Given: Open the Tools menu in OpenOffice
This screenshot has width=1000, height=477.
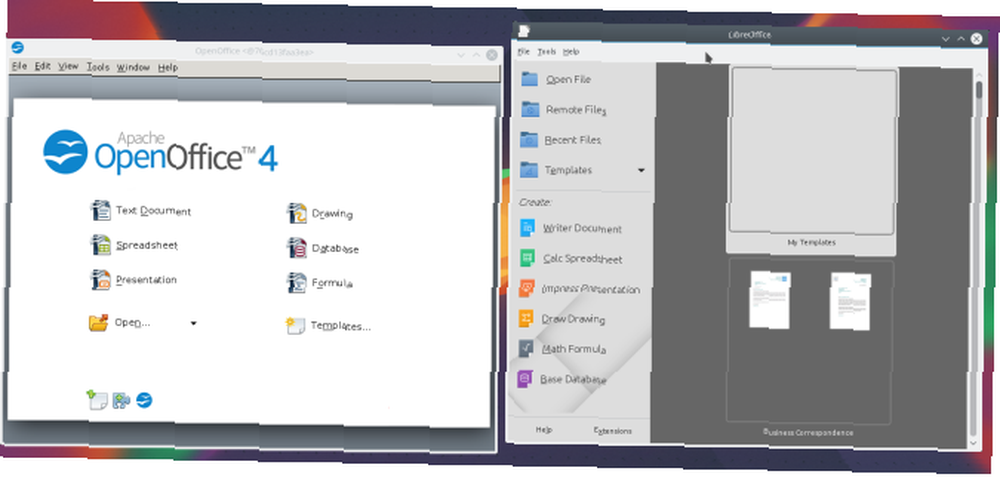Looking at the screenshot, I should pyautogui.click(x=98, y=67).
